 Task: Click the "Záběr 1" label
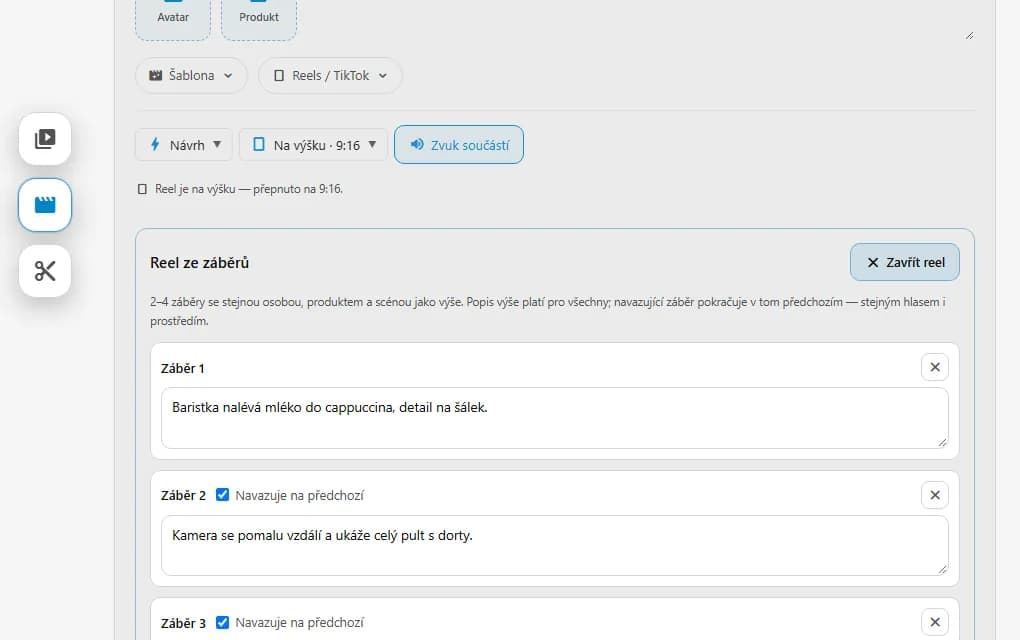coord(183,368)
